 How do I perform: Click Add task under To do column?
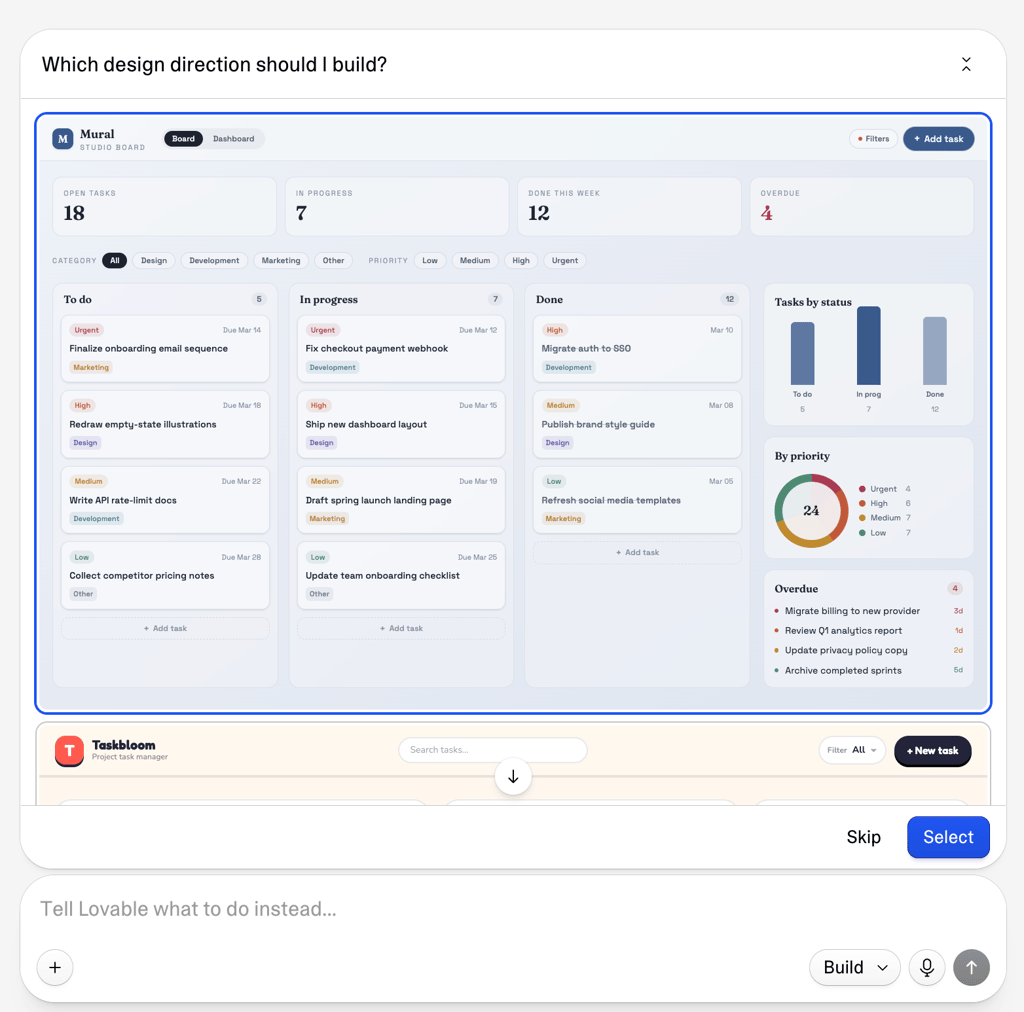(165, 628)
